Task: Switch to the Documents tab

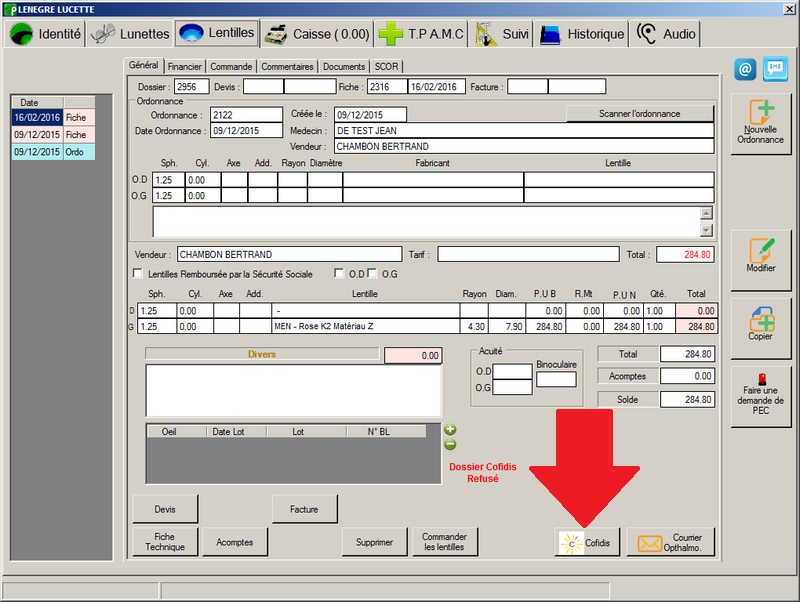Action: 344,66
